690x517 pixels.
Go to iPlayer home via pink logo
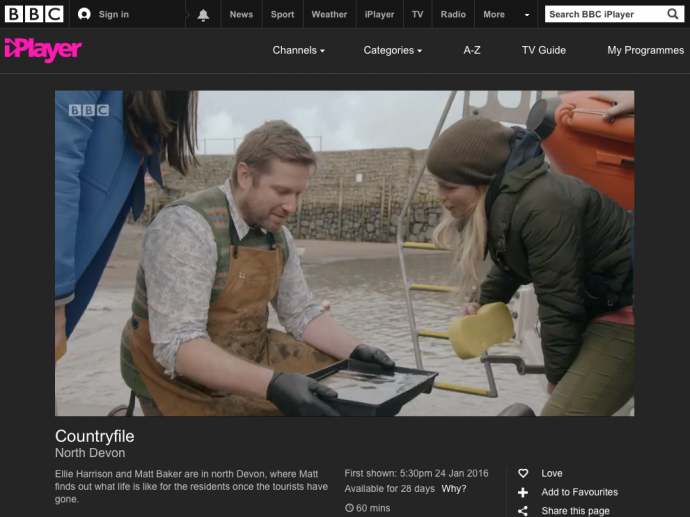coord(43,50)
